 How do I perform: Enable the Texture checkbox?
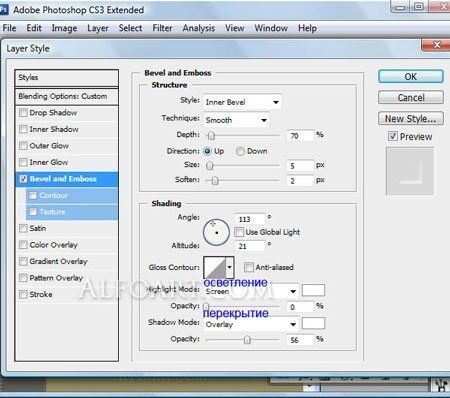33,212
